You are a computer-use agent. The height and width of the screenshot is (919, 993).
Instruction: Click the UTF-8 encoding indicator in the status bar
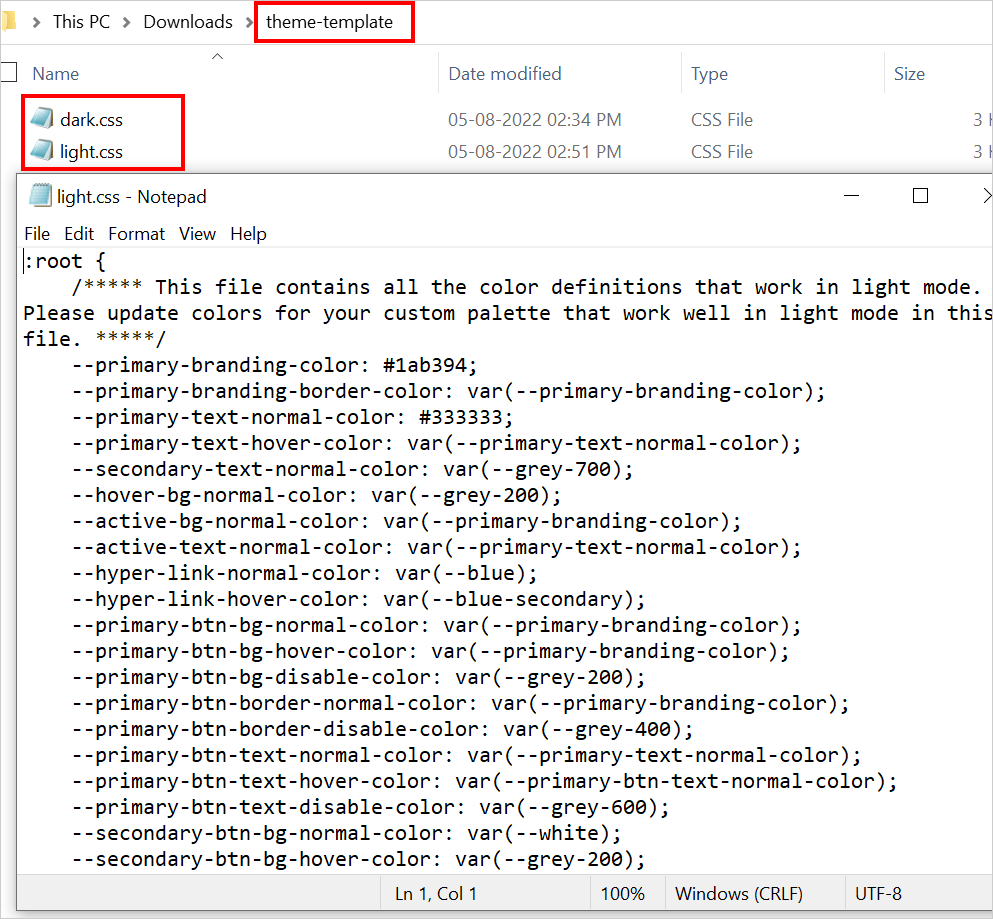pos(878,893)
